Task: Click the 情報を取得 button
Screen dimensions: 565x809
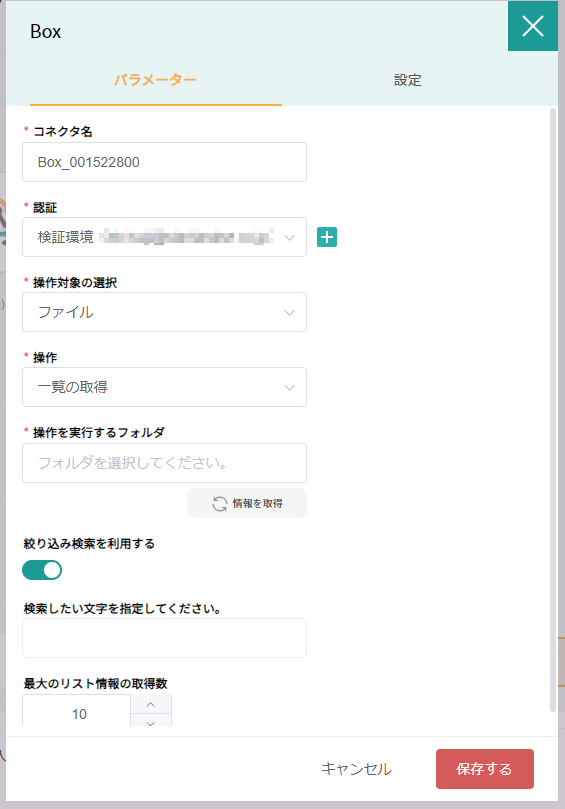Action: click(x=247, y=503)
